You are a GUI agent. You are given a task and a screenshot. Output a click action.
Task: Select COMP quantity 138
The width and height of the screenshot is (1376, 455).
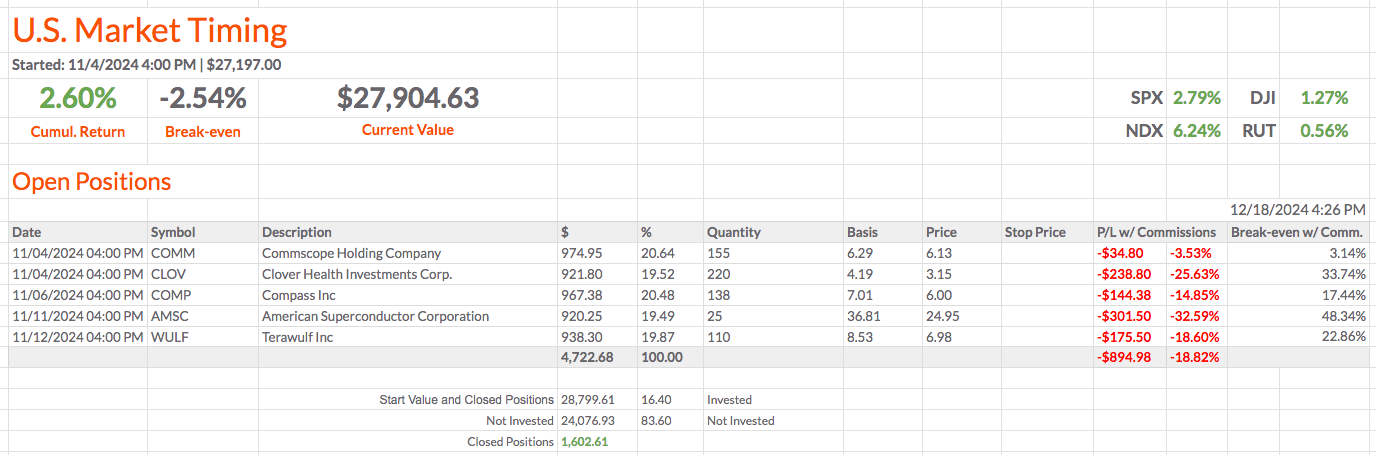coord(717,295)
